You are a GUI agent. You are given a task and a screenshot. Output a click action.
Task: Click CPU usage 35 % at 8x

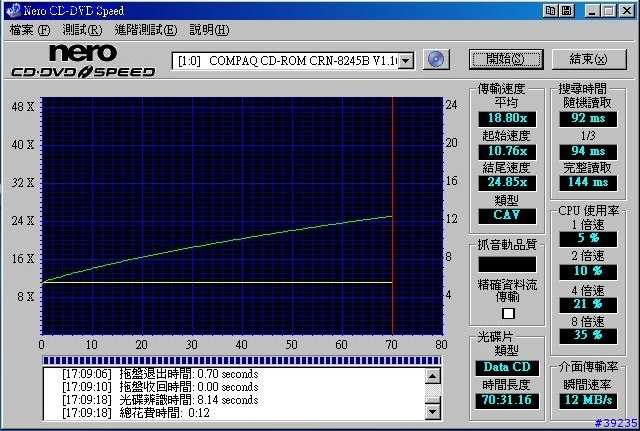click(588, 335)
